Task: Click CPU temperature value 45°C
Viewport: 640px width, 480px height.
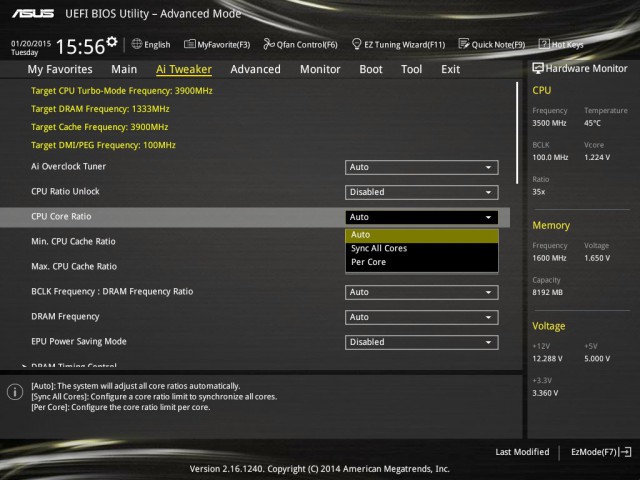Action: tap(592, 123)
